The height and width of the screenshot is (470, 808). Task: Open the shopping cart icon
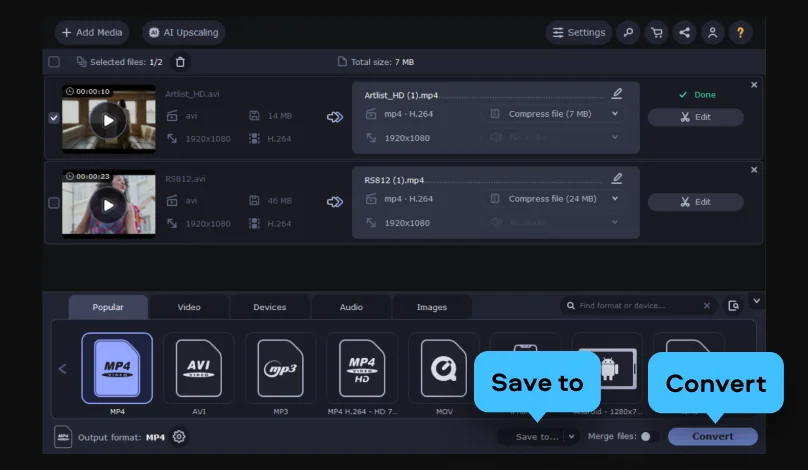pyautogui.click(x=656, y=32)
